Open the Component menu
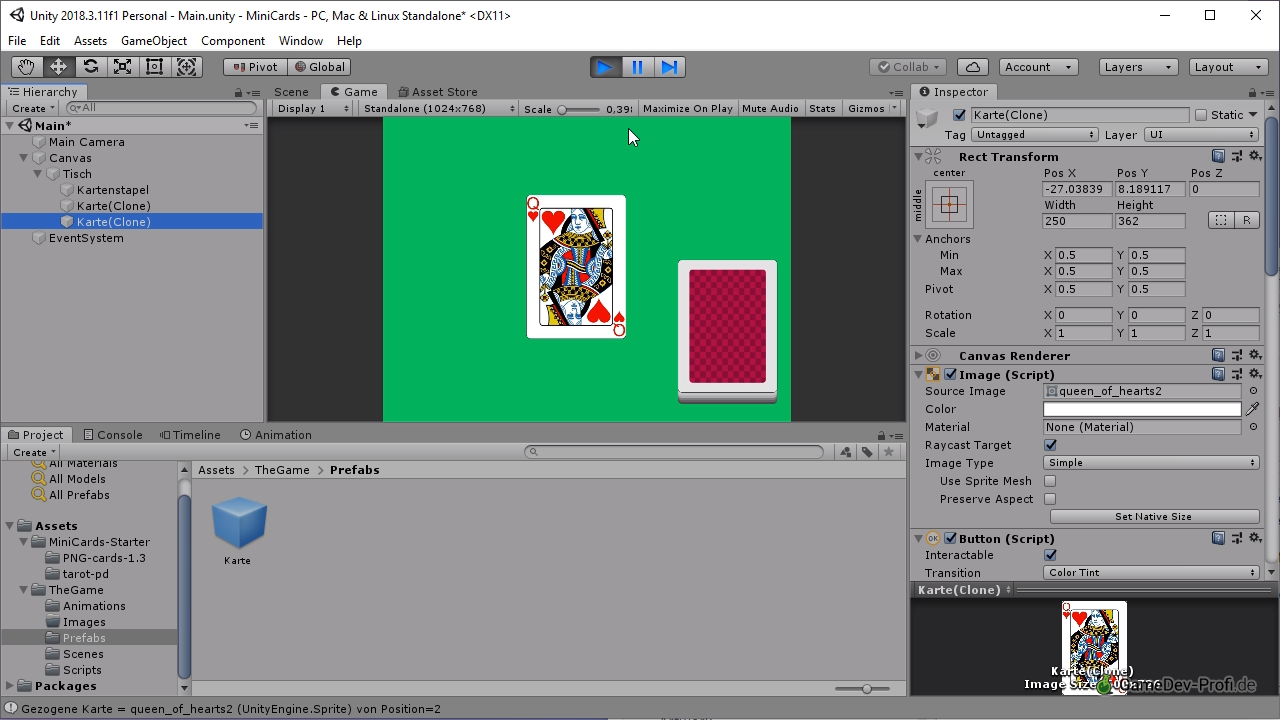The height and width of the screenshot is (720, 1280). pos(233,41)
